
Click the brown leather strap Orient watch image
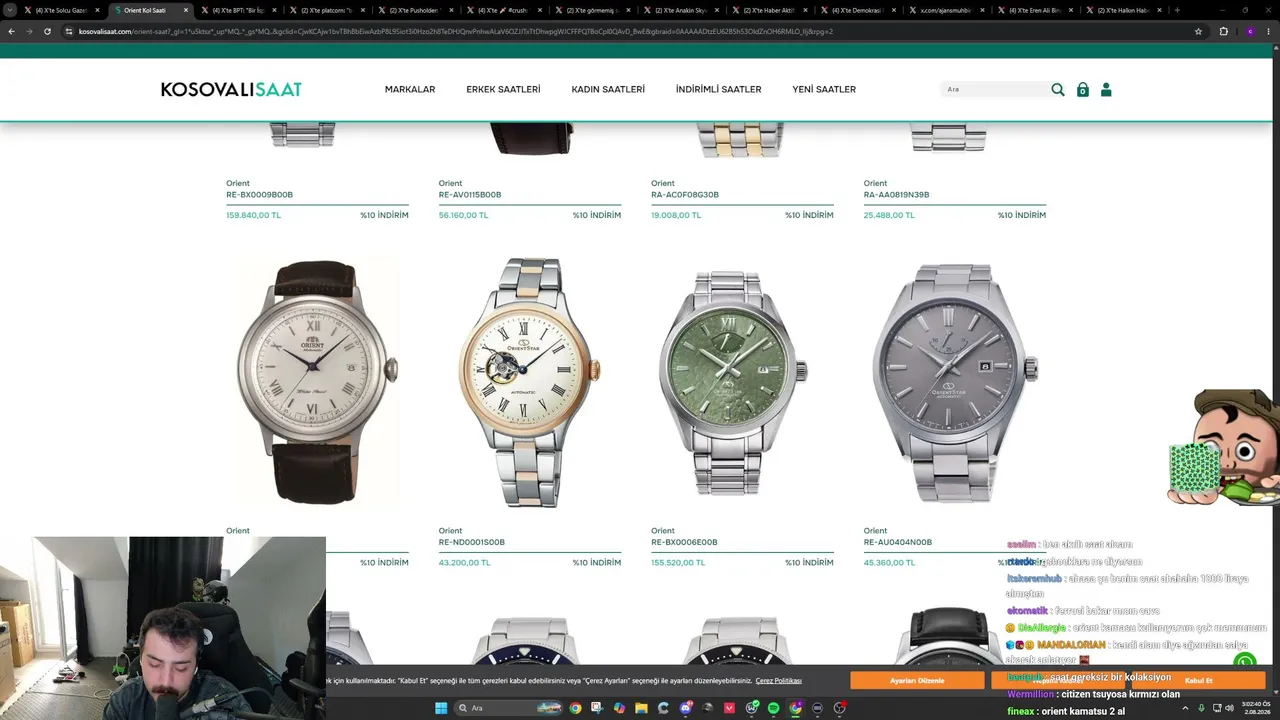pos(317,383)
